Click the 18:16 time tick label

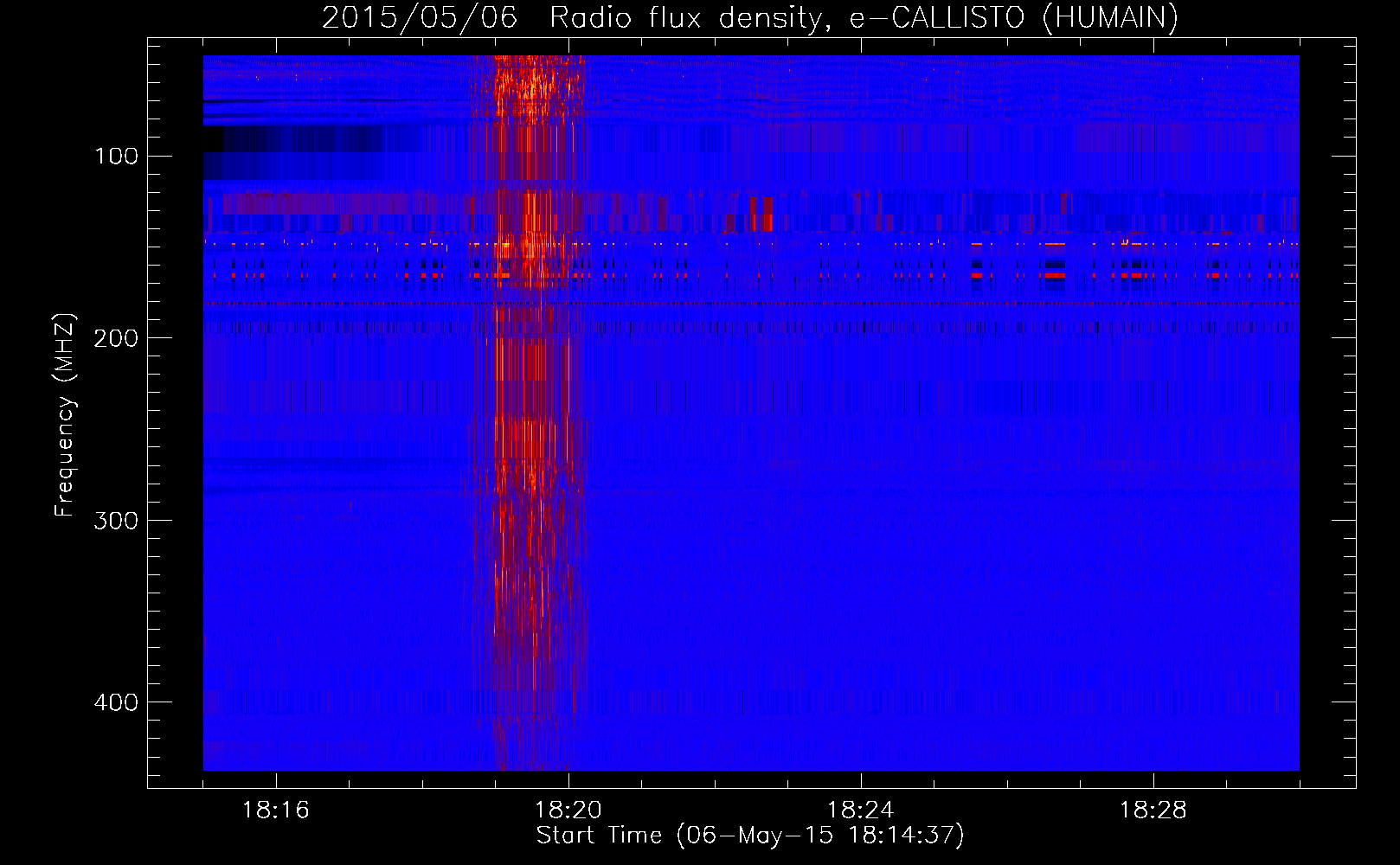click(276, 811)
